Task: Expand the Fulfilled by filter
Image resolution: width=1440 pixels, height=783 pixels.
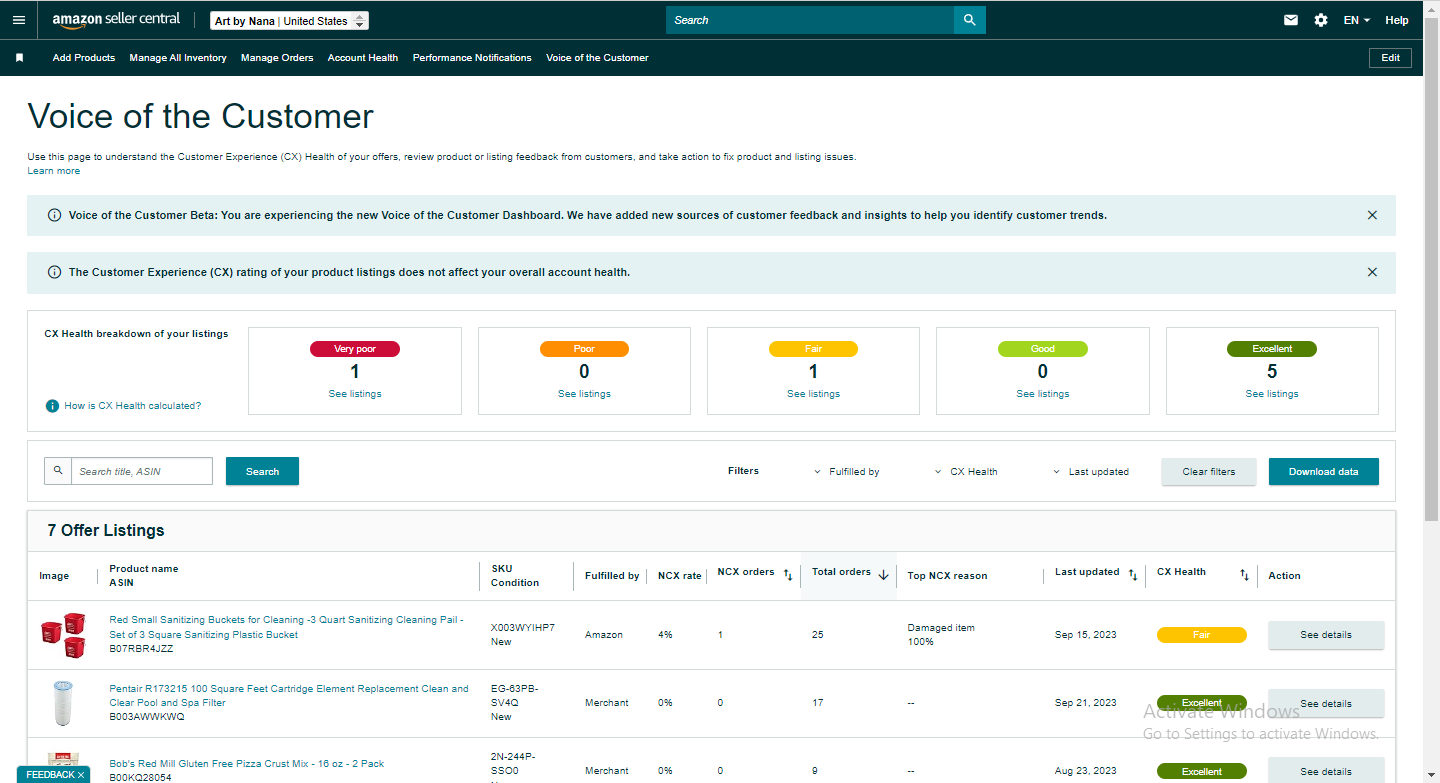Action: 846,472
